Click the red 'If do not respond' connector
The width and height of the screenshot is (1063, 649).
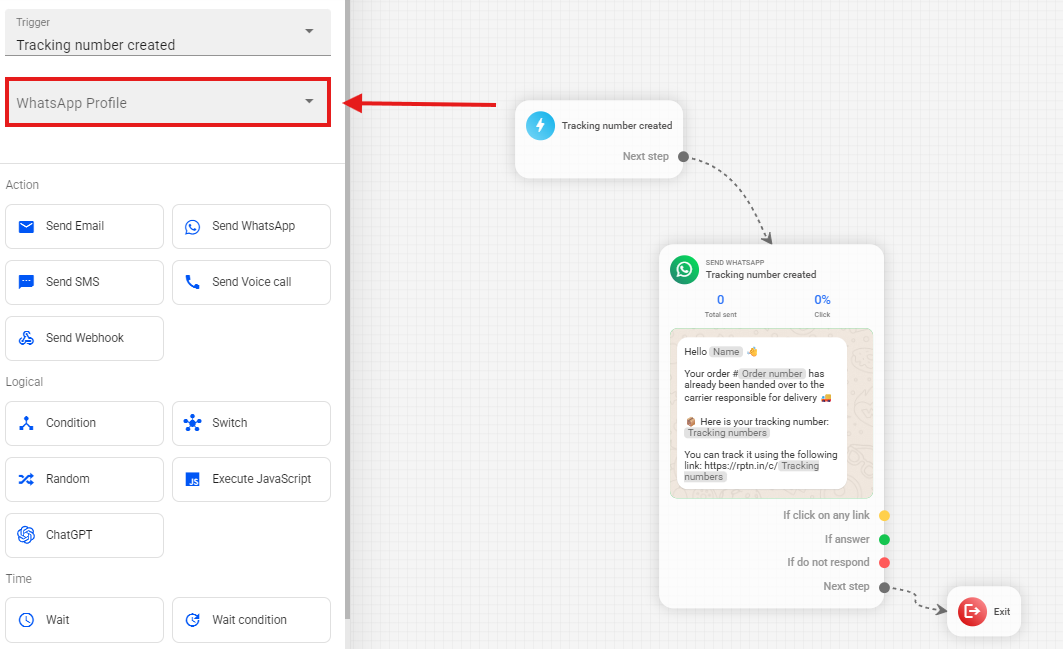point(884,562)
